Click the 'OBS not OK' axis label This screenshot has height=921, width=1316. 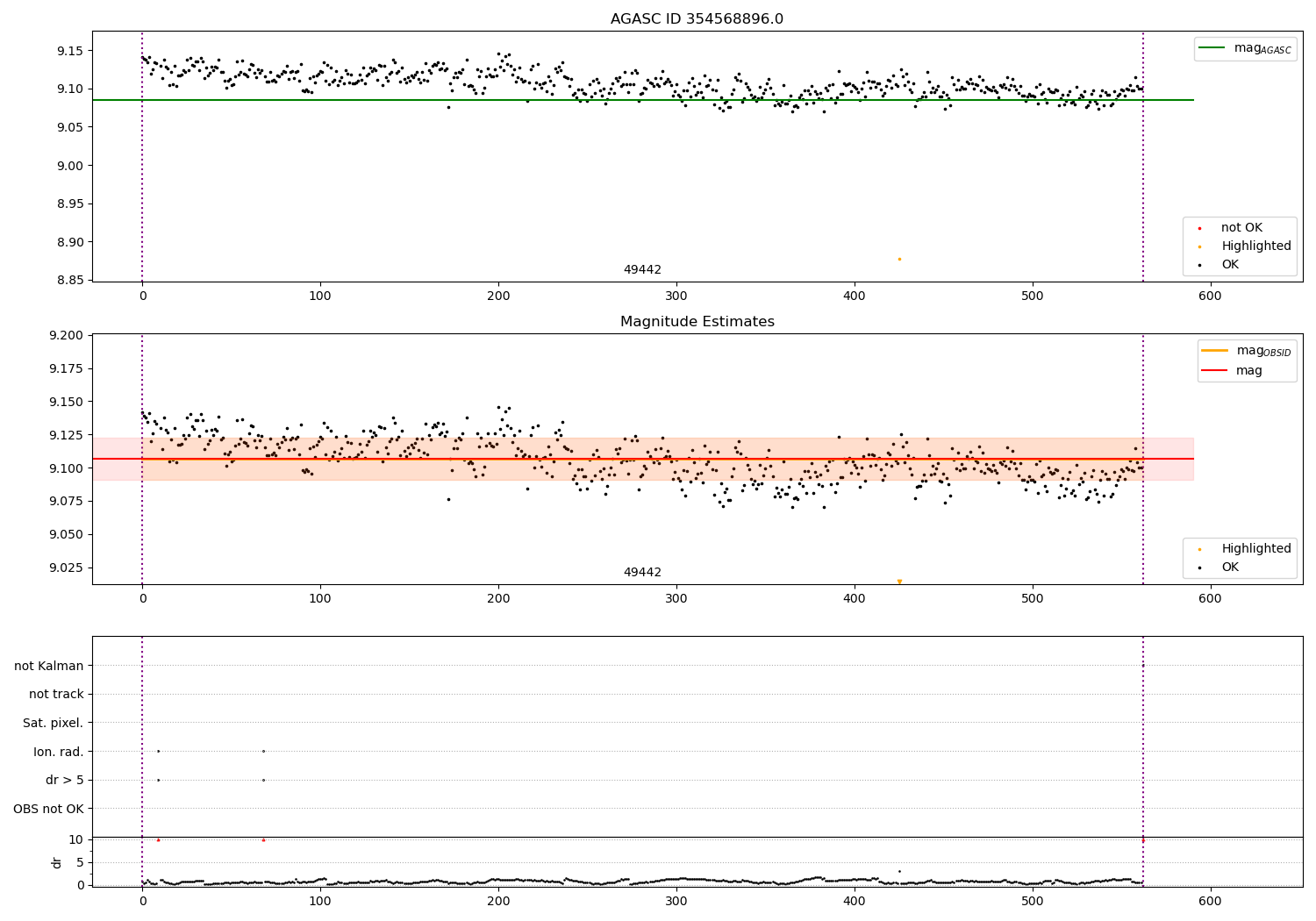48,809
